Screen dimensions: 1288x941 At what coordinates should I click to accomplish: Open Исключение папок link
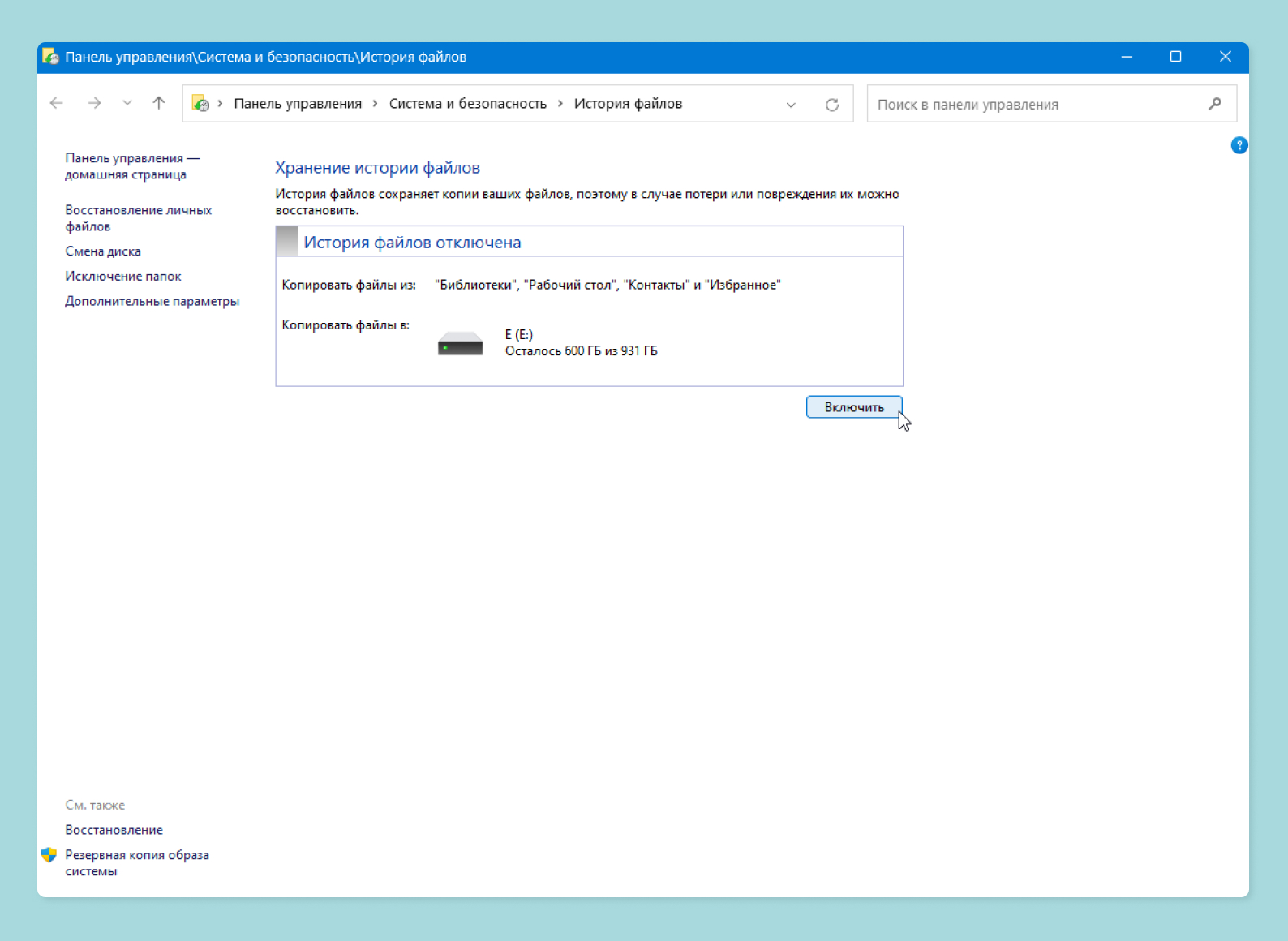pyautogui.click(x=123, y=277)
